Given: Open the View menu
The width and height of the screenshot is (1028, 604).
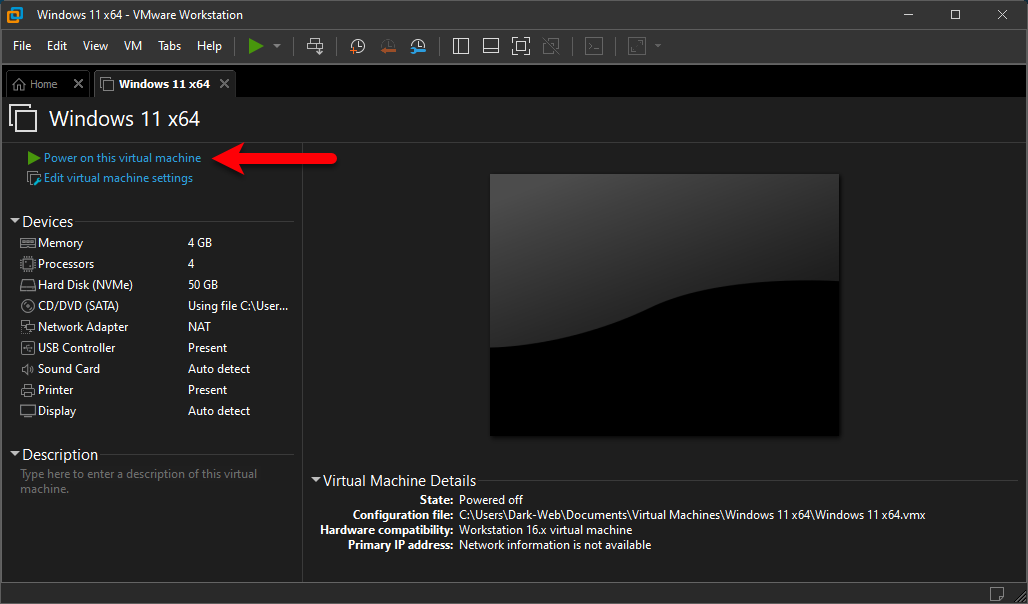Looking at the screenshot, I should [96, 46].
